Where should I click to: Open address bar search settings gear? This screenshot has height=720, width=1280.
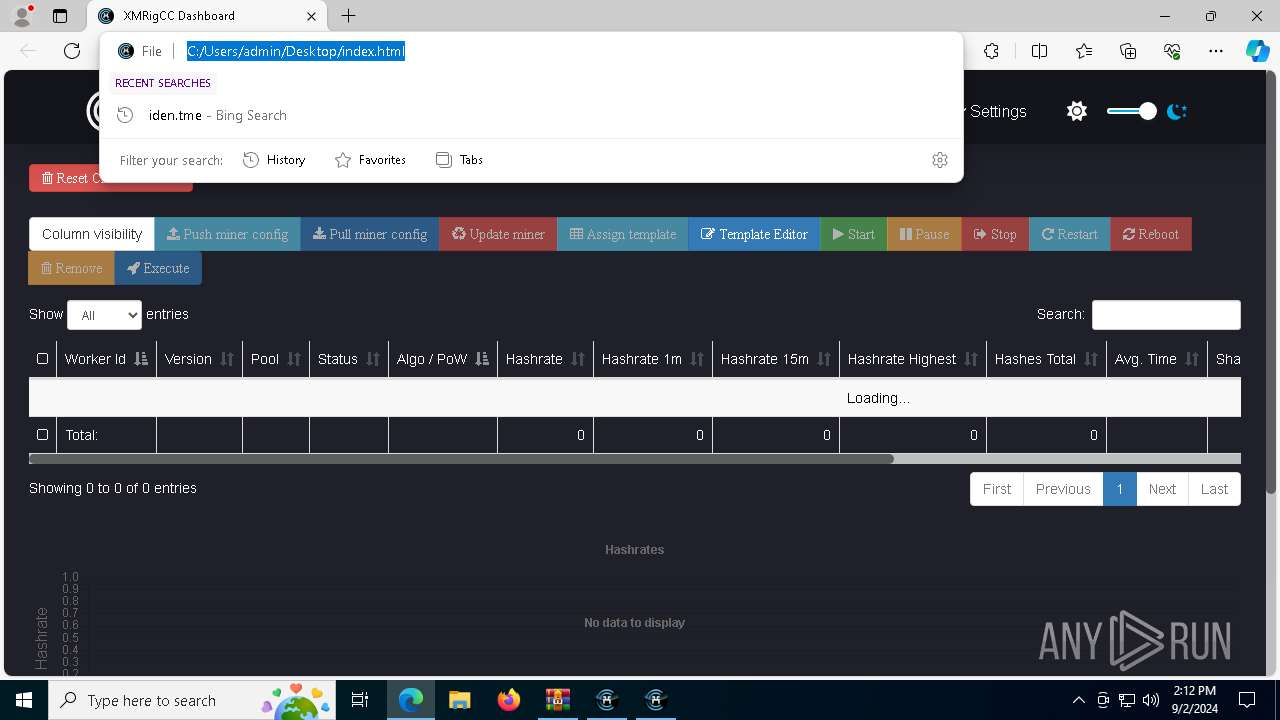(940, 160)
